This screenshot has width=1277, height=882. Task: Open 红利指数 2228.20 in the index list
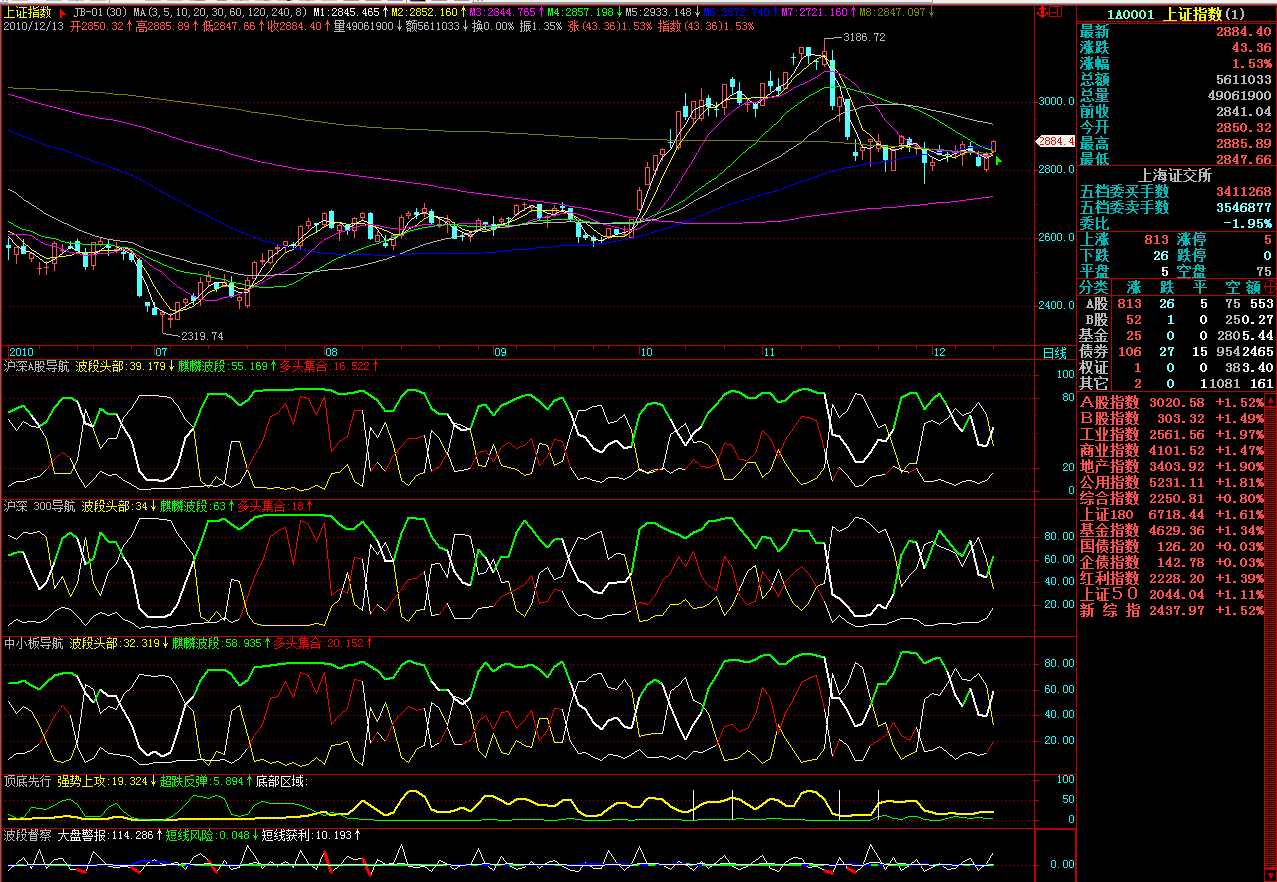[1172, 578]
